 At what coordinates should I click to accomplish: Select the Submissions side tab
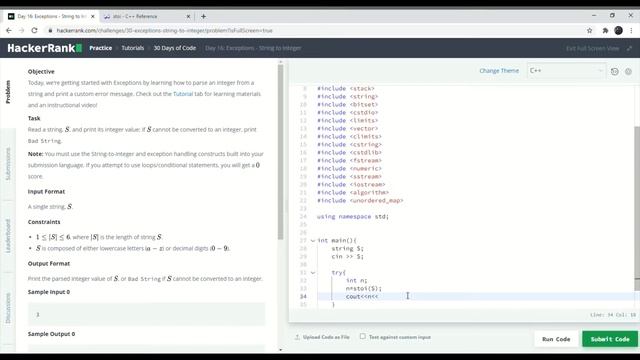pos(8,164)
